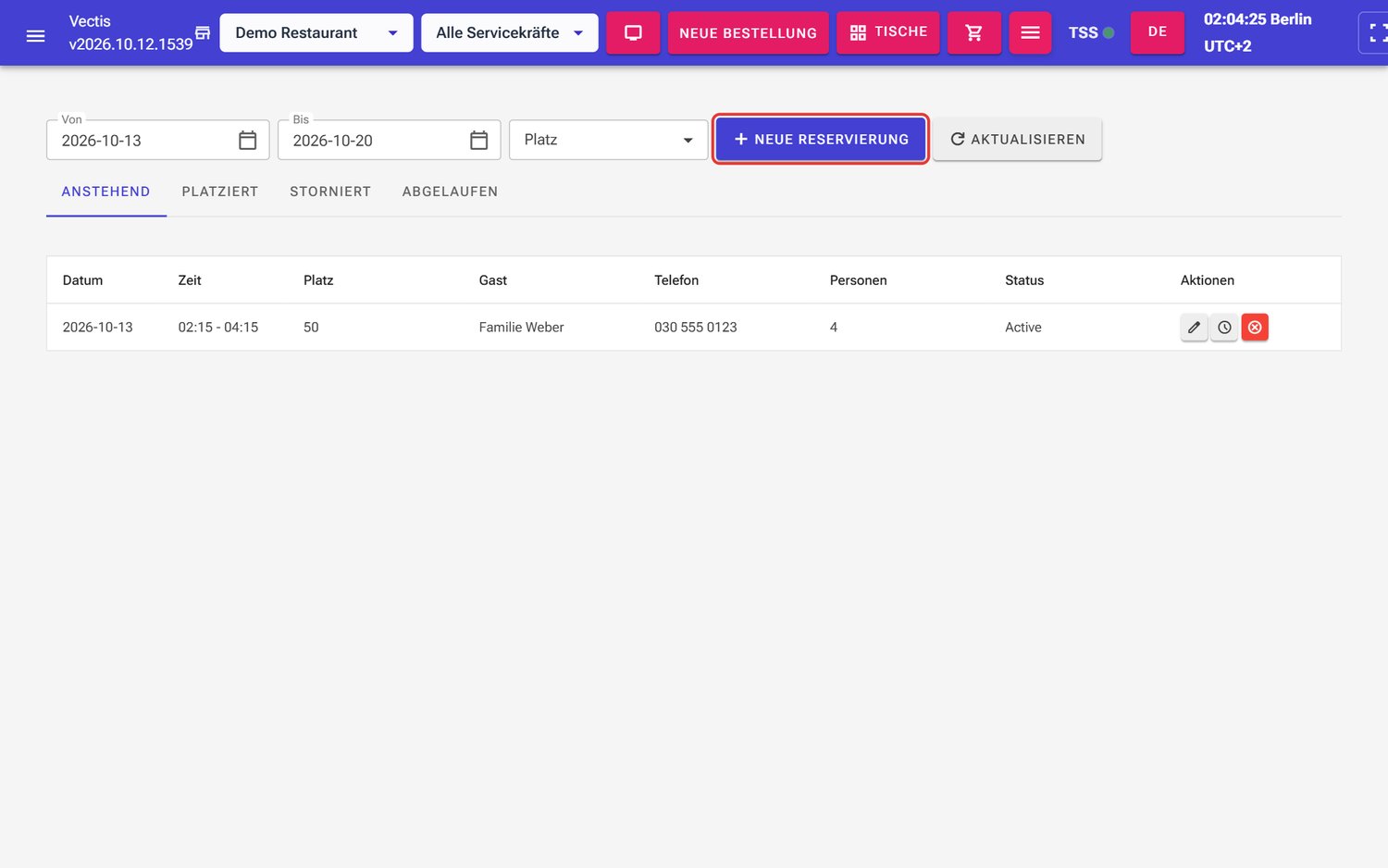Open the shopping cart button

(973, 32)
